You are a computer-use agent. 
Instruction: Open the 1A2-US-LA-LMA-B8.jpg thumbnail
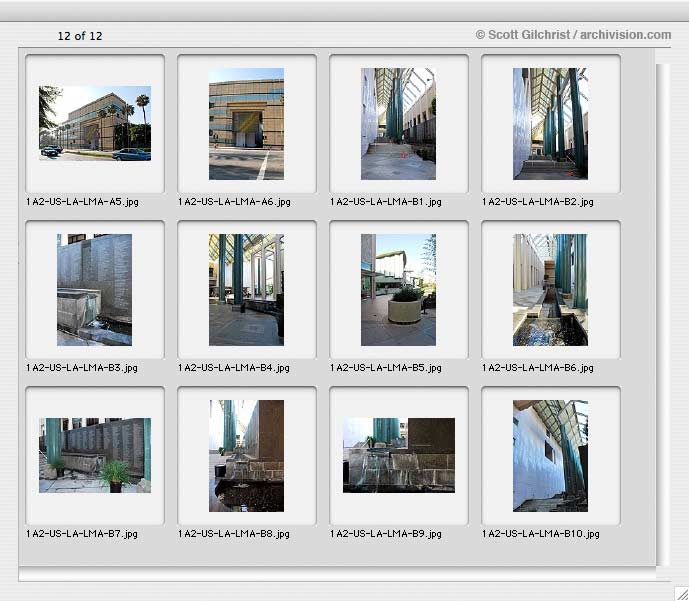pos(247,456)
